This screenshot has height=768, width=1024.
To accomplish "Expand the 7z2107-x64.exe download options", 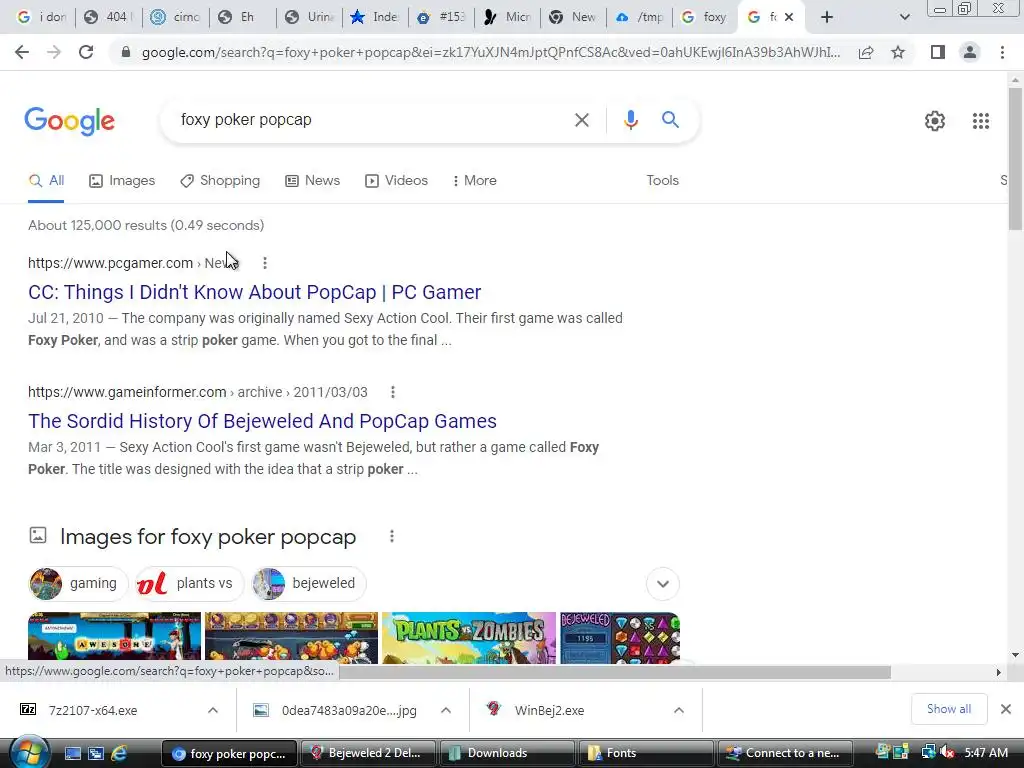I will 212,710.
